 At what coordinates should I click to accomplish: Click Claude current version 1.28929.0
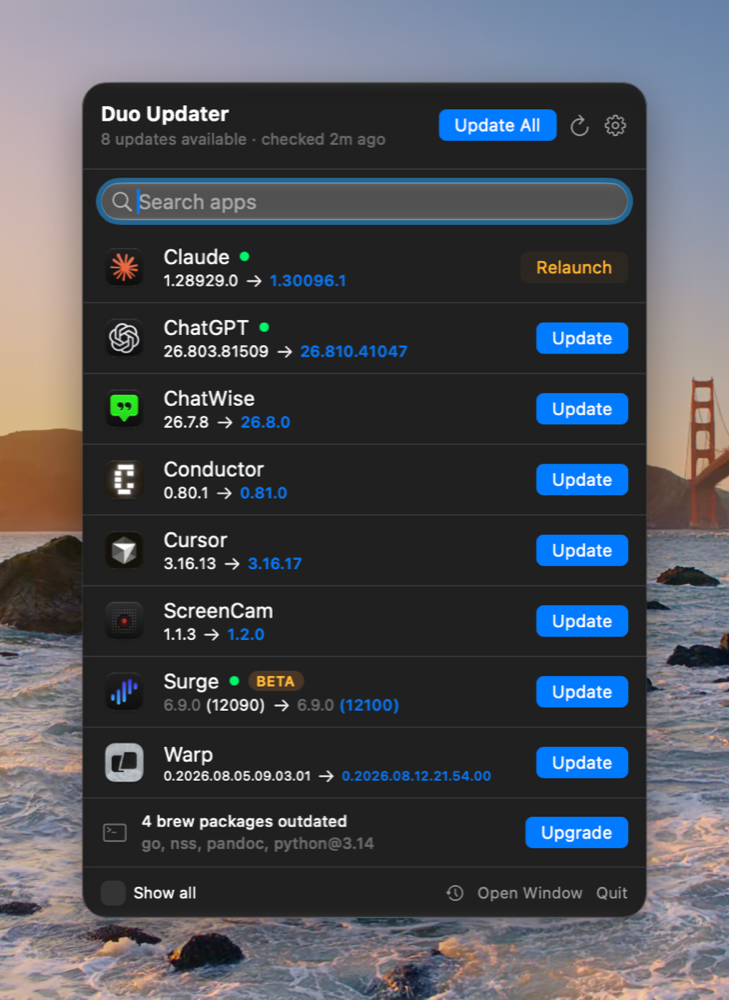pyautogui.click(x=201, y=281)
